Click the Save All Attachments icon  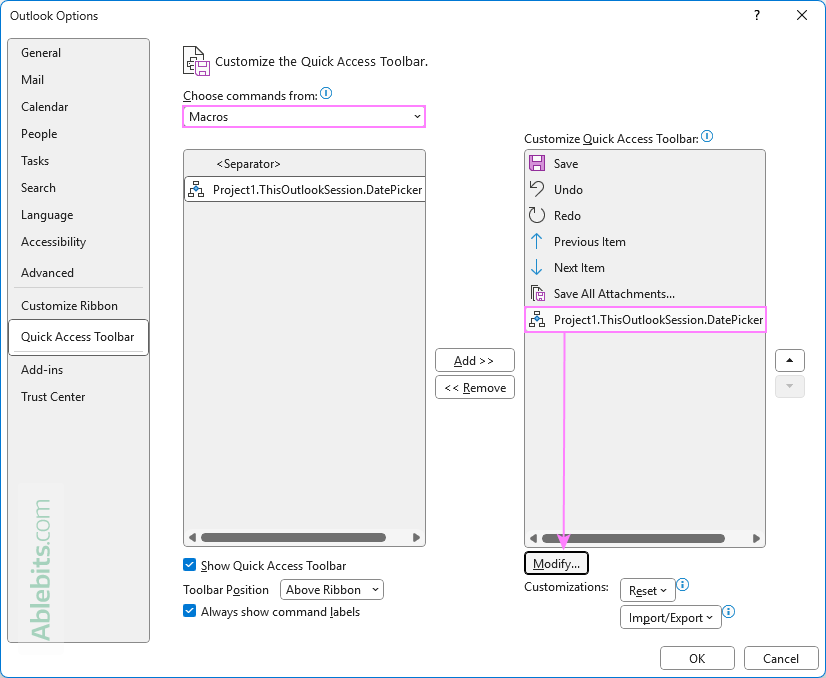tap(537, 293)
